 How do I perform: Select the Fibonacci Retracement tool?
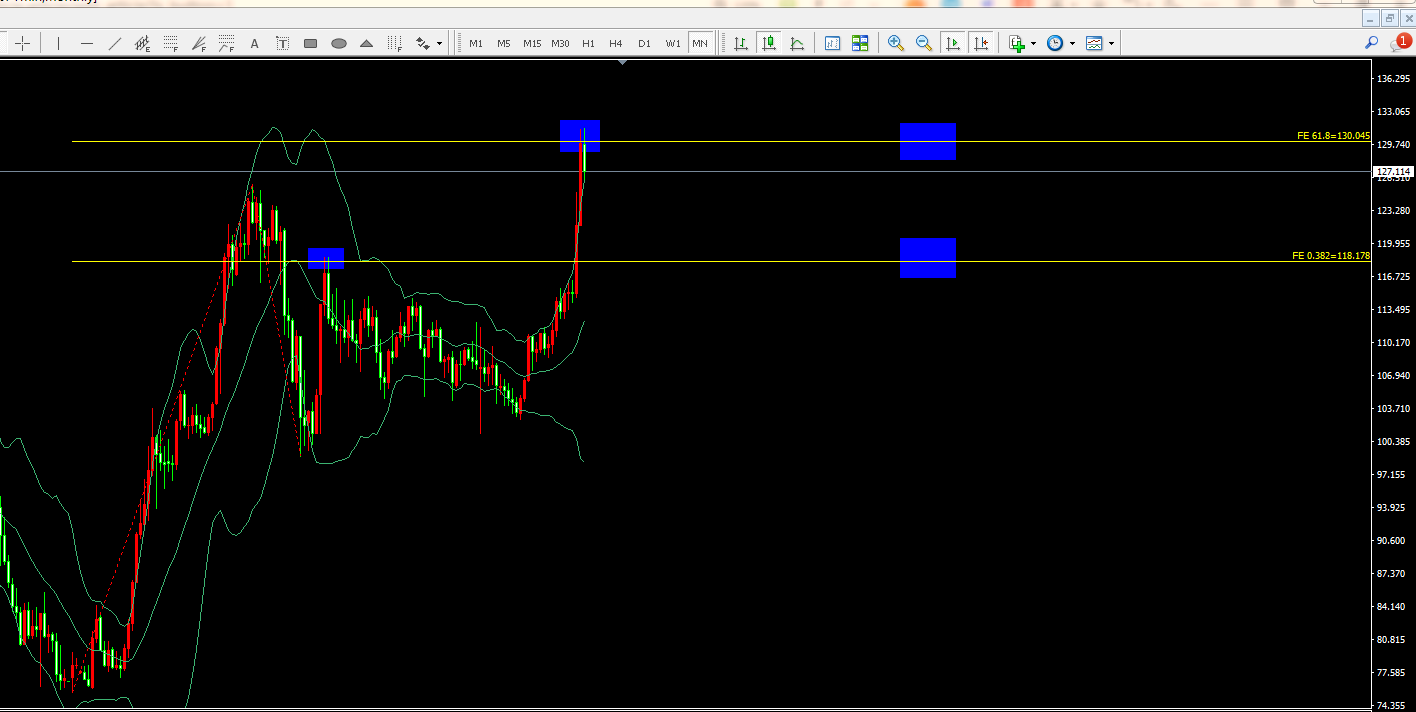tap(171, 43)
